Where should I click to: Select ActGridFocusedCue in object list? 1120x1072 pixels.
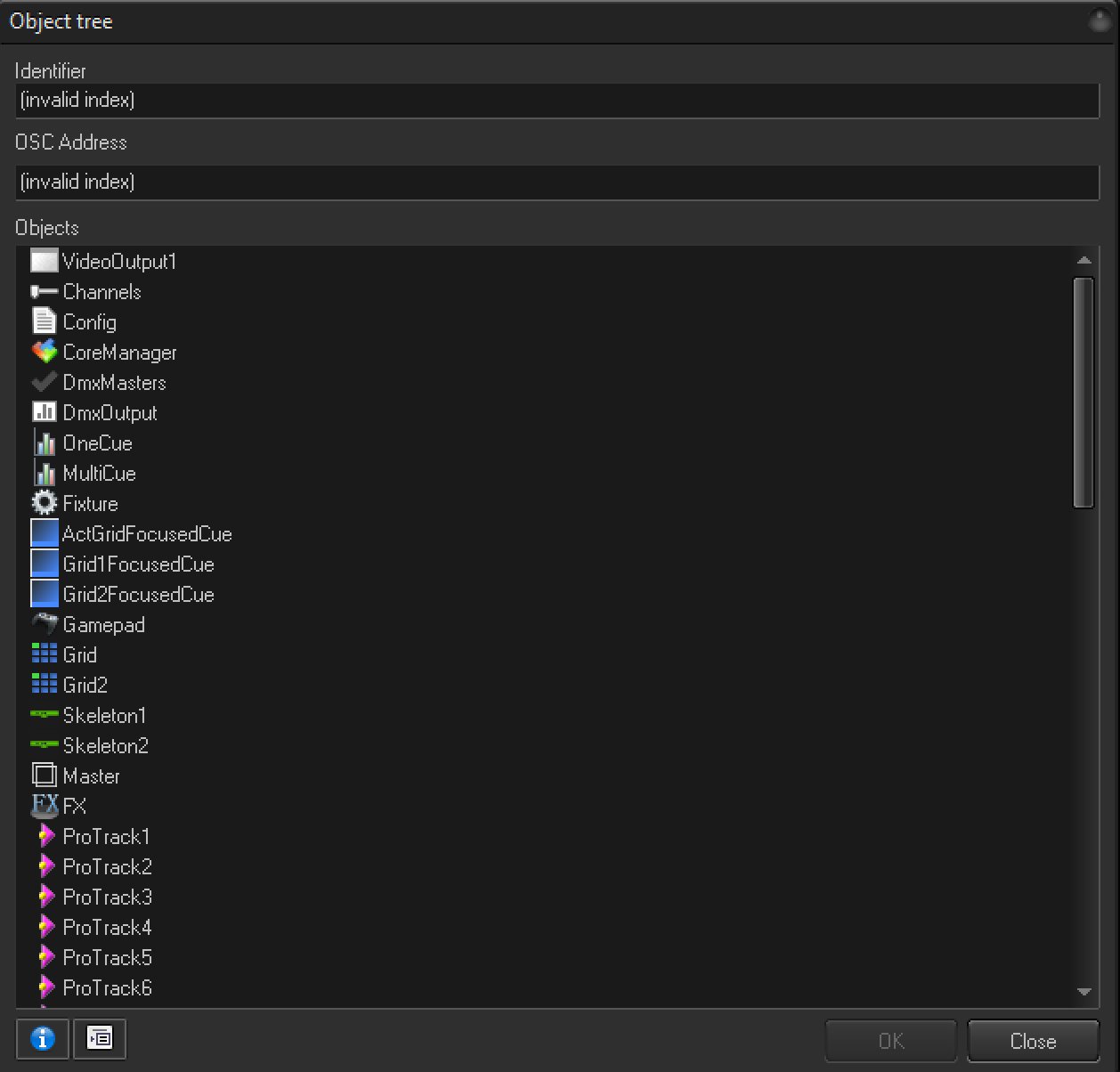click(x=147, y=534)
